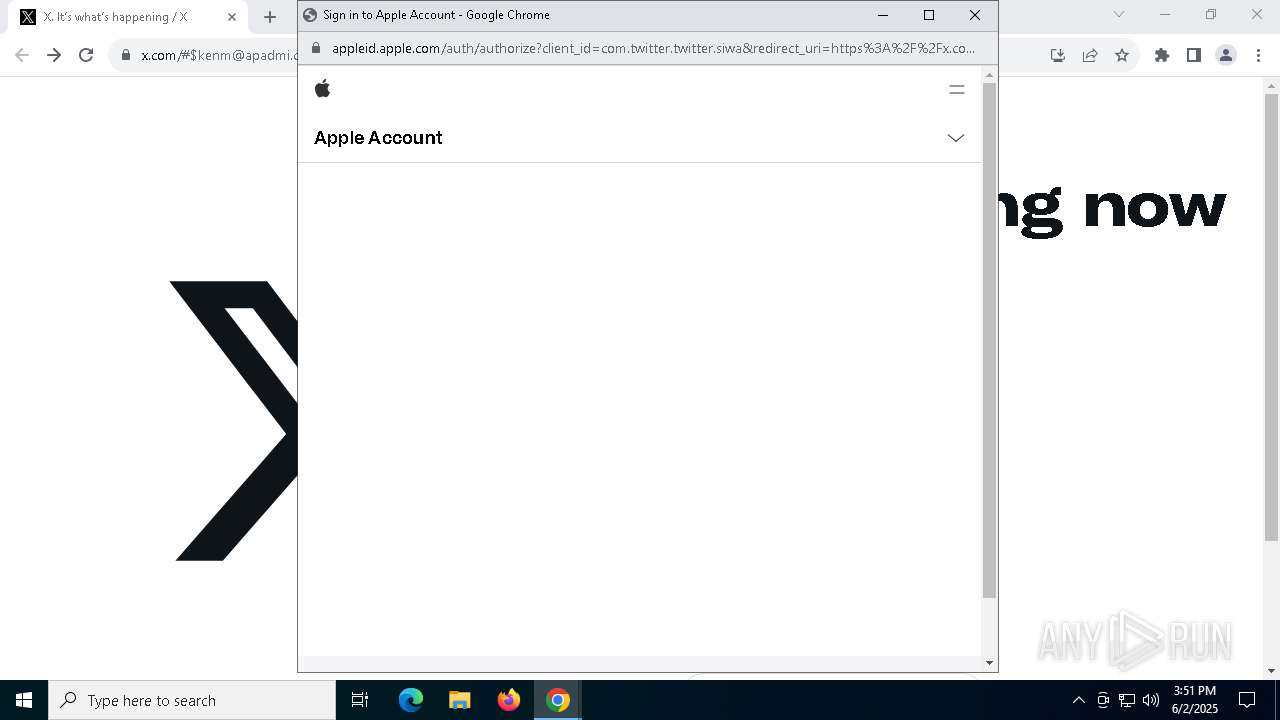View site info lock in popup address bar

(316, 48)
